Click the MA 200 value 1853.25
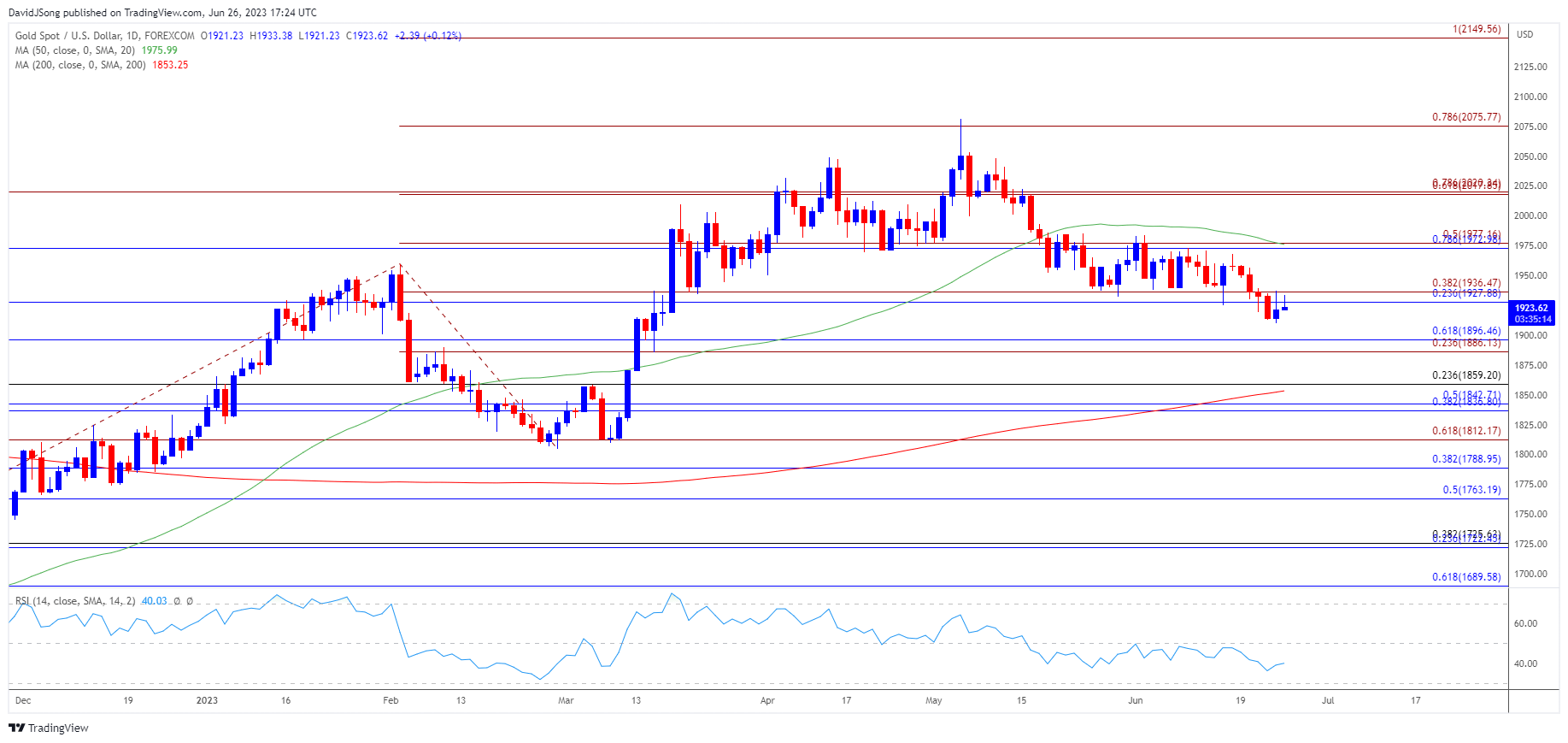This screenshot has width=1568, height=743. click(170, 65)
